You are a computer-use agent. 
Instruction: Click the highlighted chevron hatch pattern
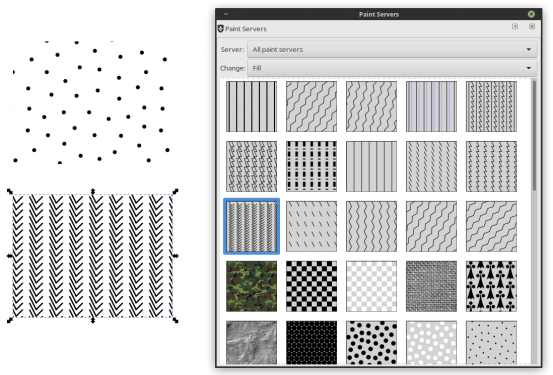point(251,226)
